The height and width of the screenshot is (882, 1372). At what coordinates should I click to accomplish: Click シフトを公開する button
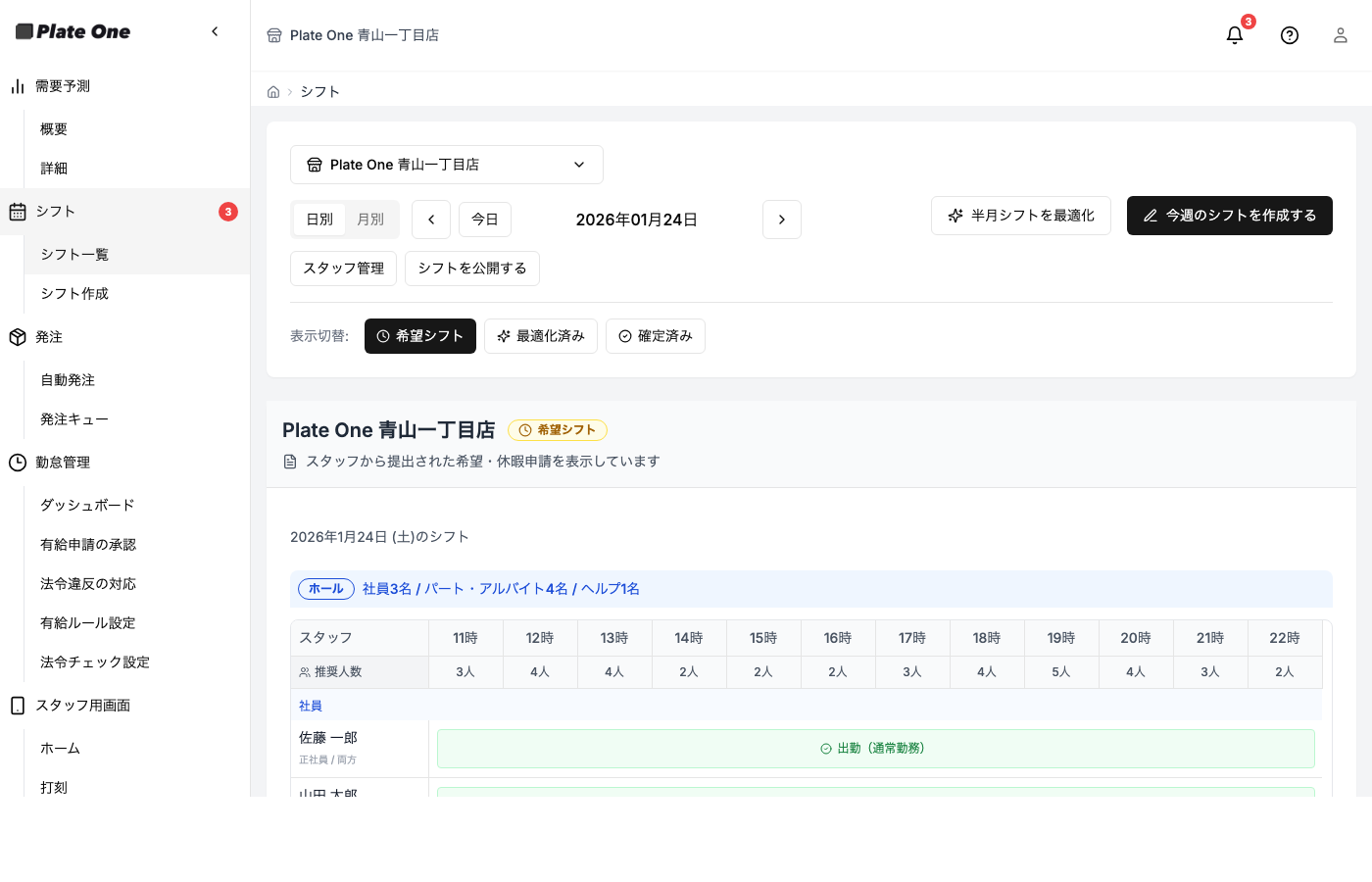click(472, 269)
